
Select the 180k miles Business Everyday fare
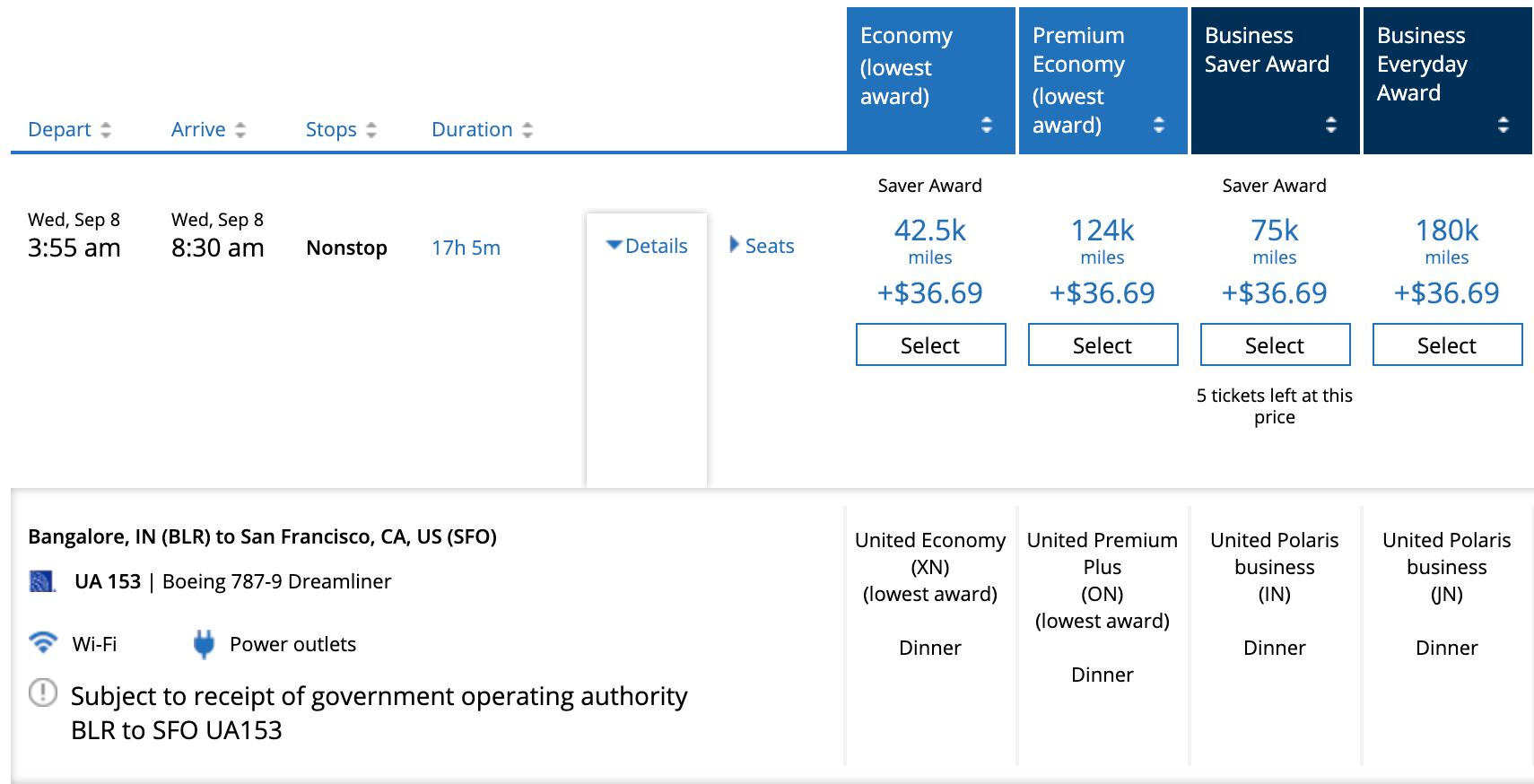[x=1447, y=345]
